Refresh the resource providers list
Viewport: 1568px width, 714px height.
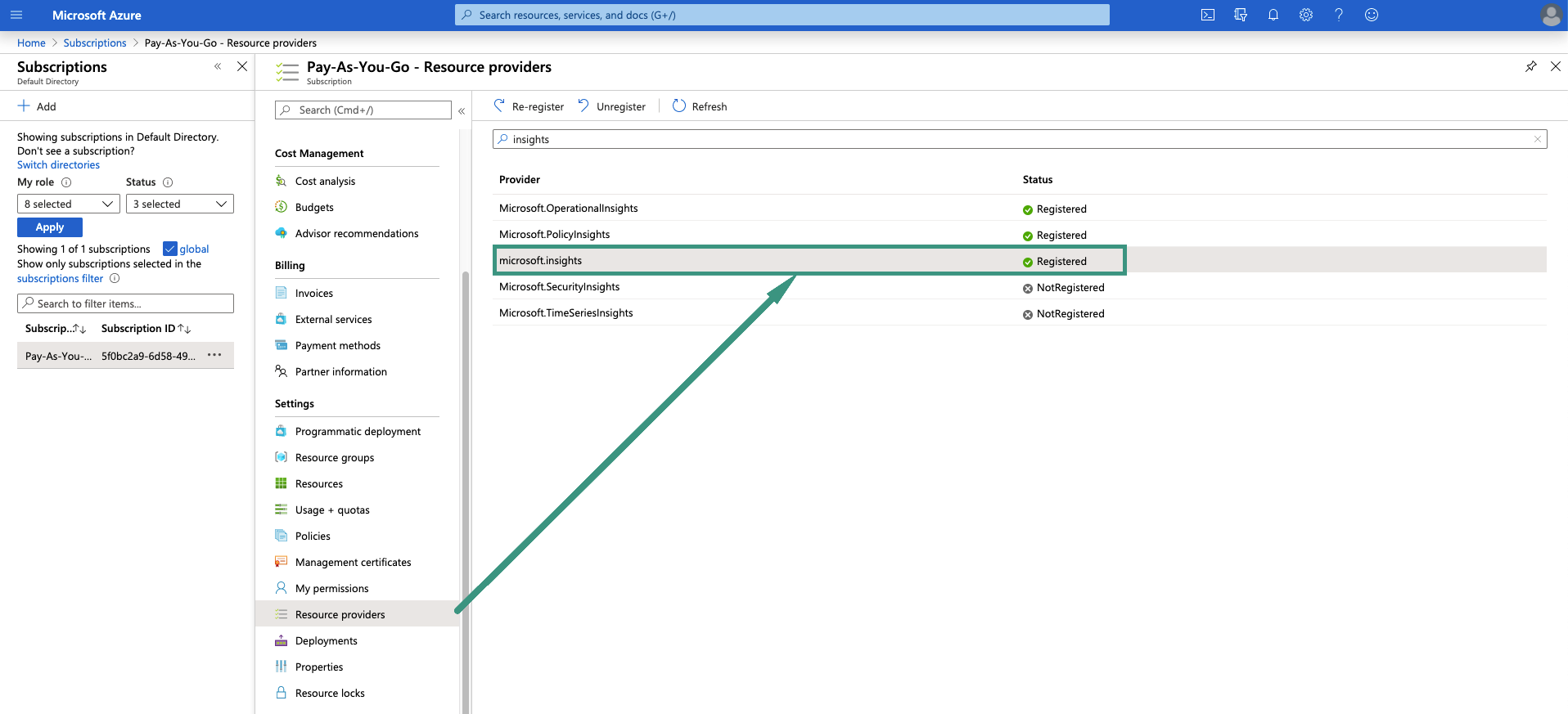pos(700,106)
